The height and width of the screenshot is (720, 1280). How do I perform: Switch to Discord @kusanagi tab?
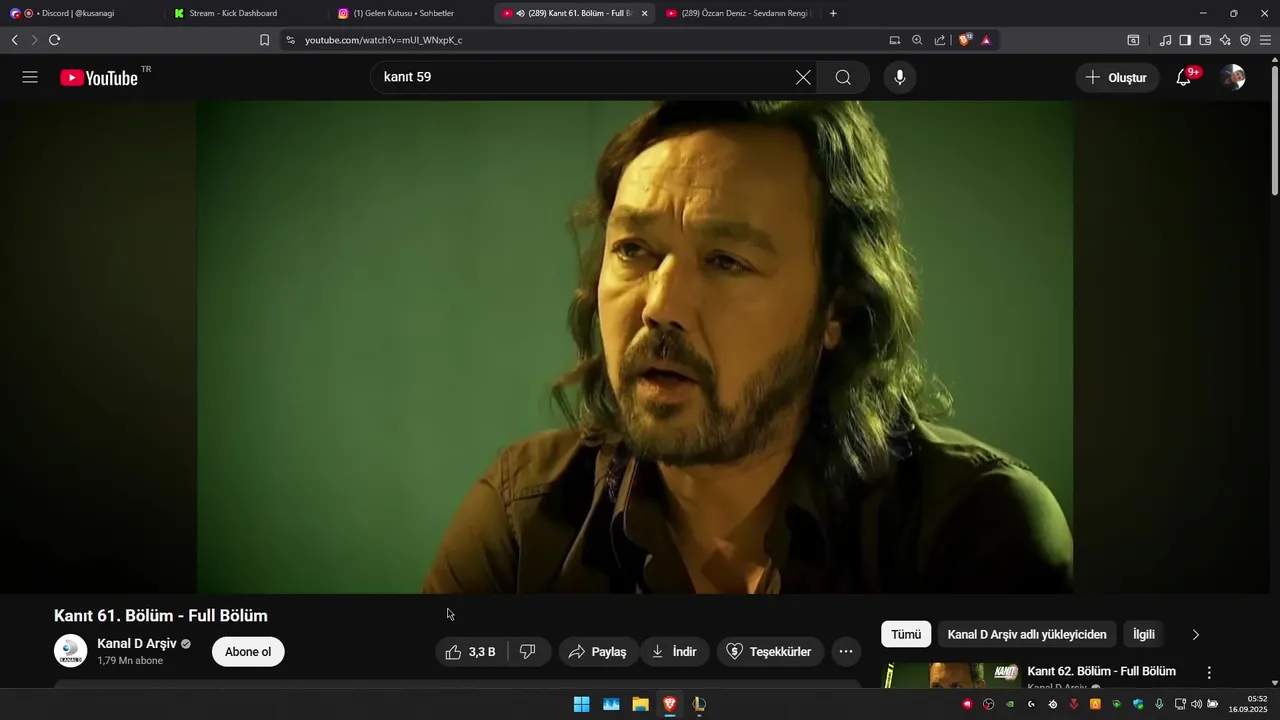click(80, 13)
